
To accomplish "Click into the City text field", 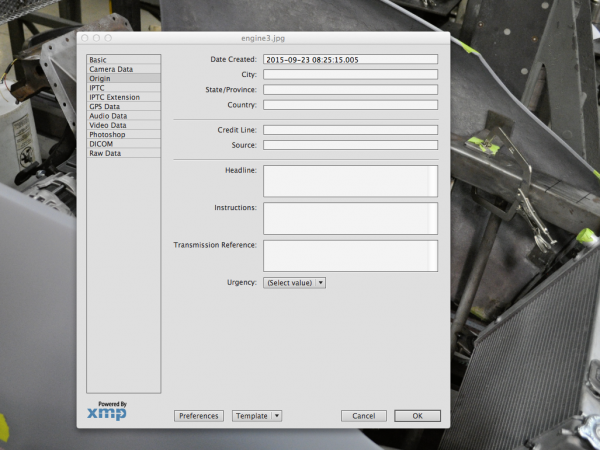I will (x=350, y=74).
